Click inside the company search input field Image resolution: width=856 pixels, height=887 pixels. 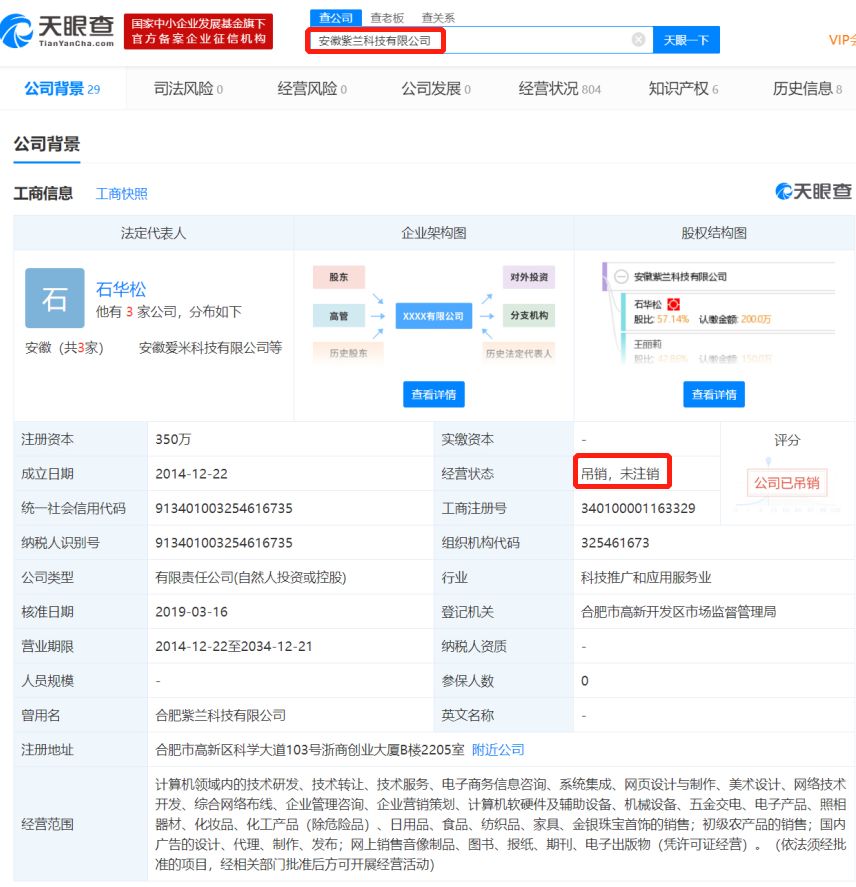tap(470, 39)
